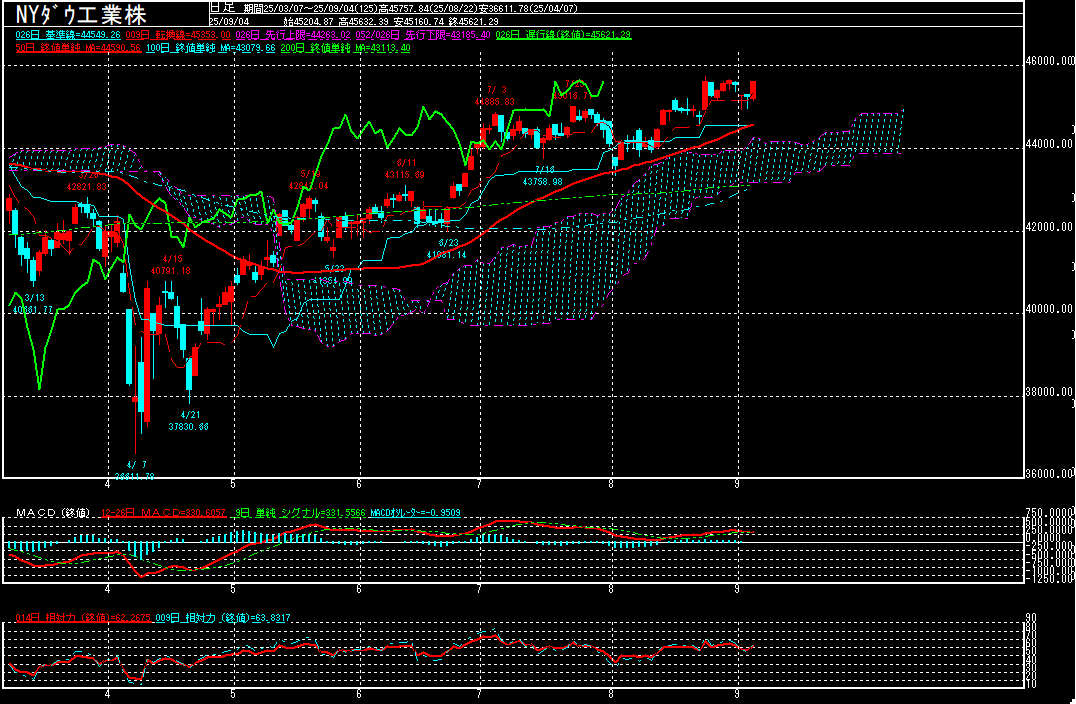This screenshot has height=704, width=1076.
Task: Click the 44000.00 price axis label
Action: 1049,144
